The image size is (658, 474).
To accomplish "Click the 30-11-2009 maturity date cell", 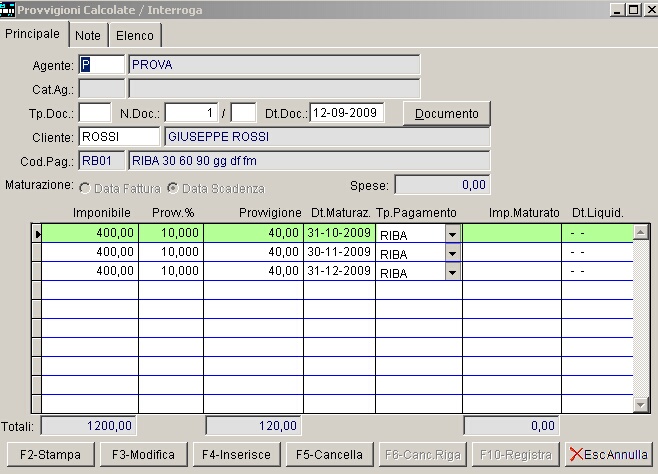I will (339, 252).
